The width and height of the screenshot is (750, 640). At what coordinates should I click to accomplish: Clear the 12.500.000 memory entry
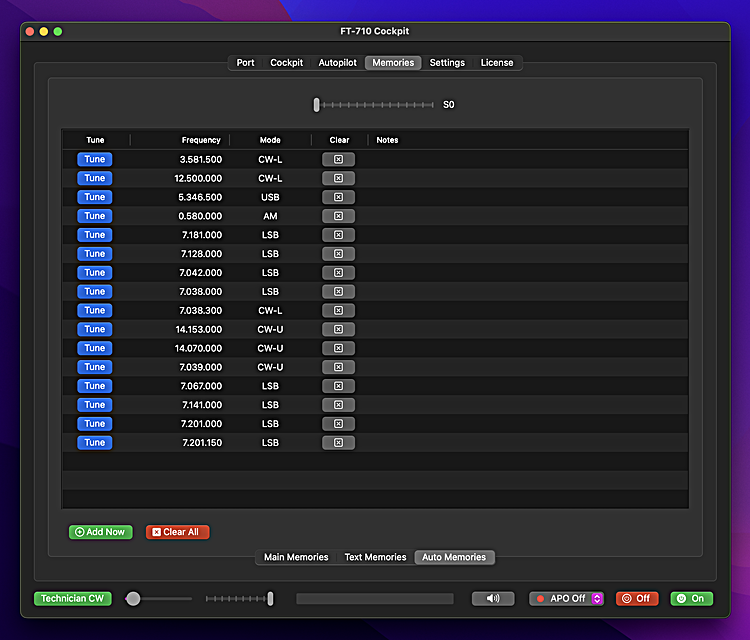338,178
